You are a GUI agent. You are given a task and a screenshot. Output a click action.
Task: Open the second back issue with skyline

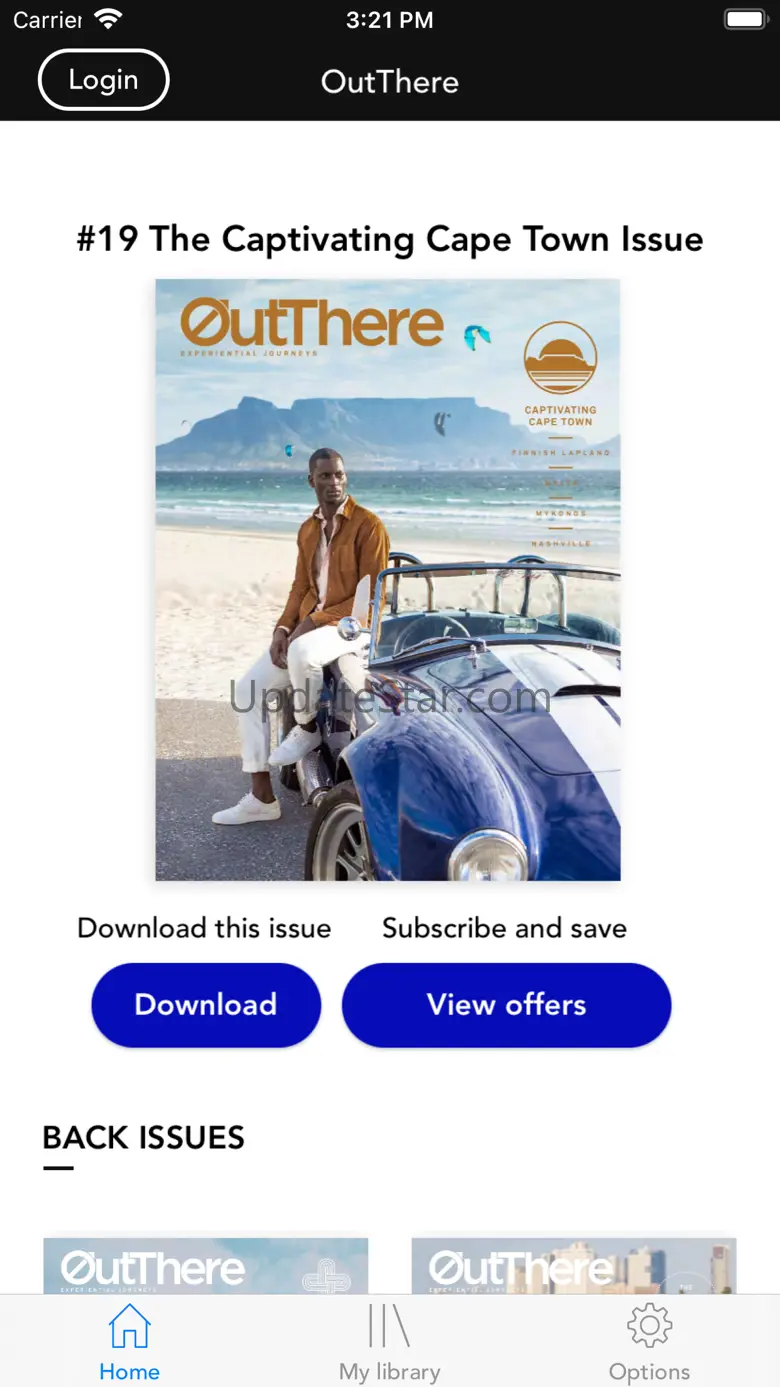click(574, 1266)
